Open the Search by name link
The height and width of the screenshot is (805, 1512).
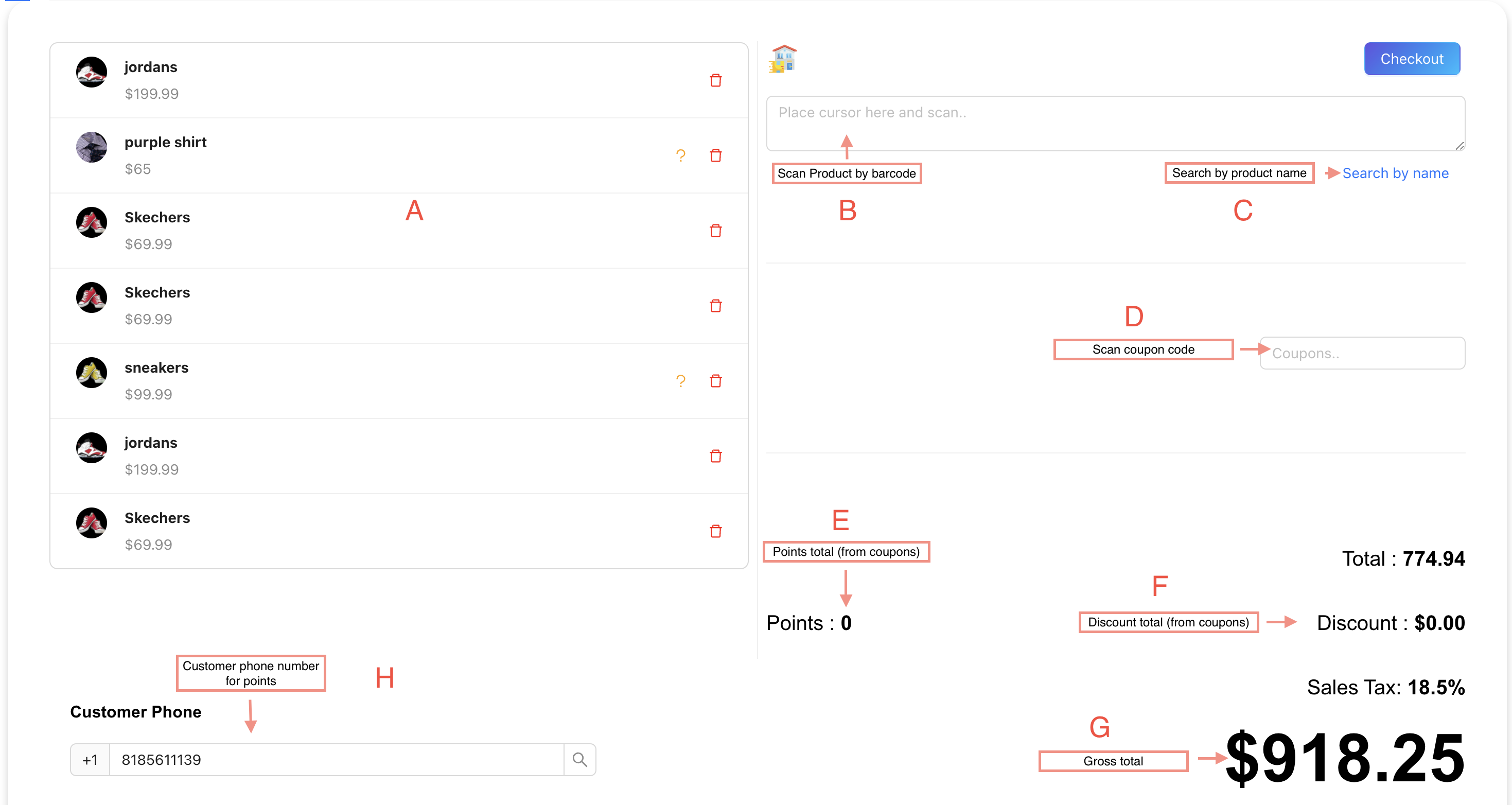click(x=1395, y=173)
